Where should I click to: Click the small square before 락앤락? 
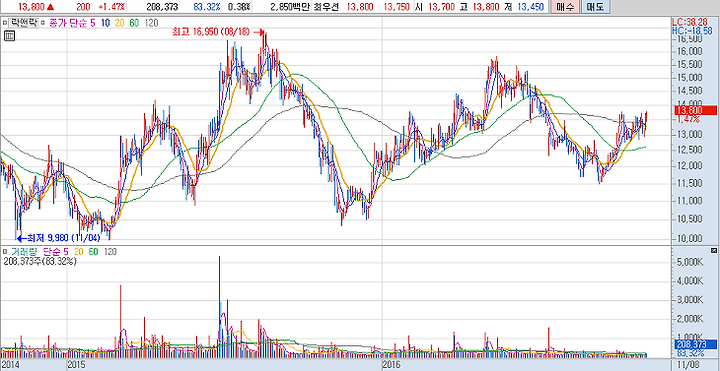coord(4,22)
